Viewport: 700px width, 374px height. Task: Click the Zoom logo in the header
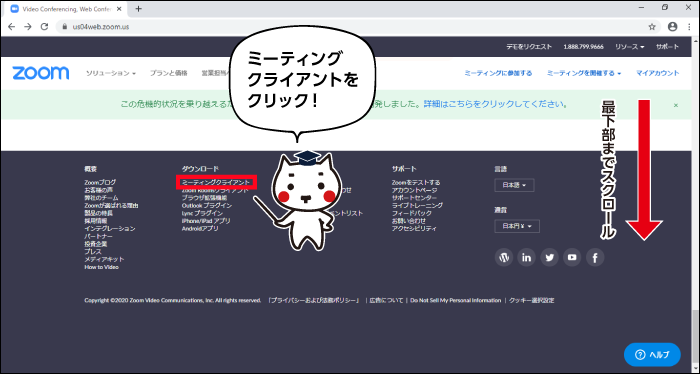coord(41,73)
